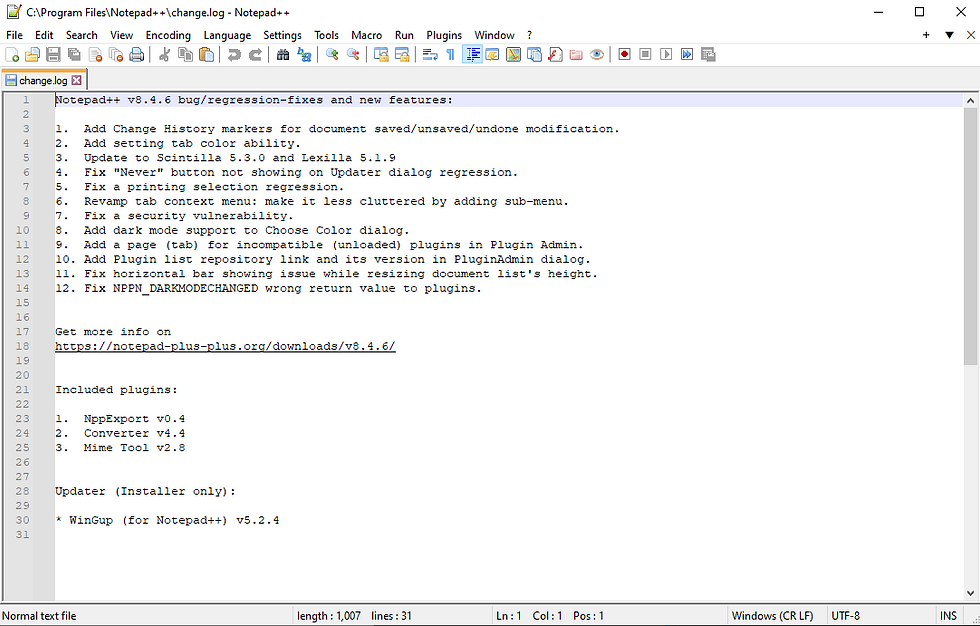Play back recorded macro button

666,55
